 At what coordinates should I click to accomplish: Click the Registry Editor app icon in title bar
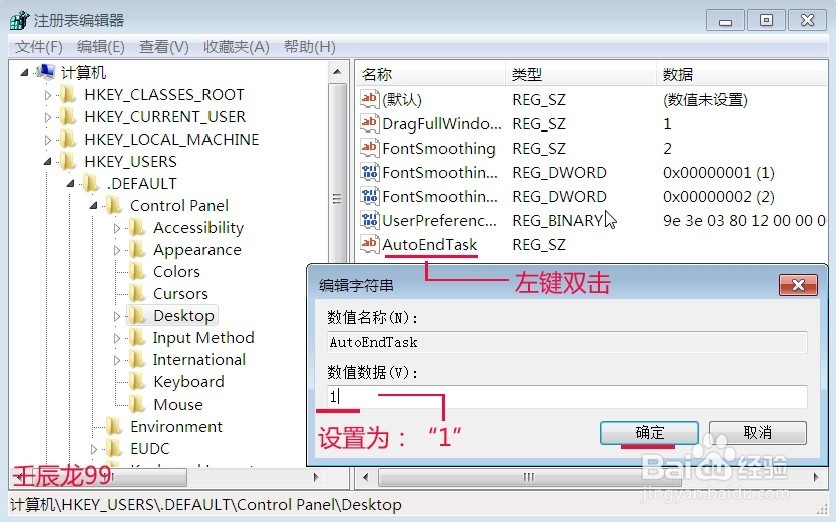pyautogui.click(x=19, y=20)
